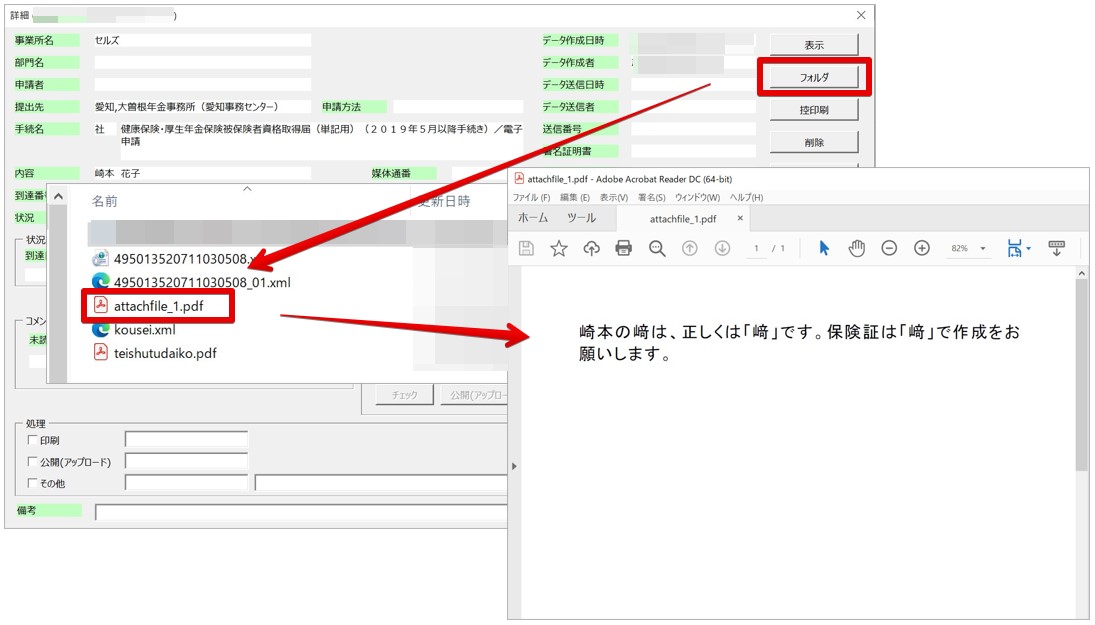Open ウィンドウ menu in Acrobat
1095x625 pixels.
(x=697, y=198)
